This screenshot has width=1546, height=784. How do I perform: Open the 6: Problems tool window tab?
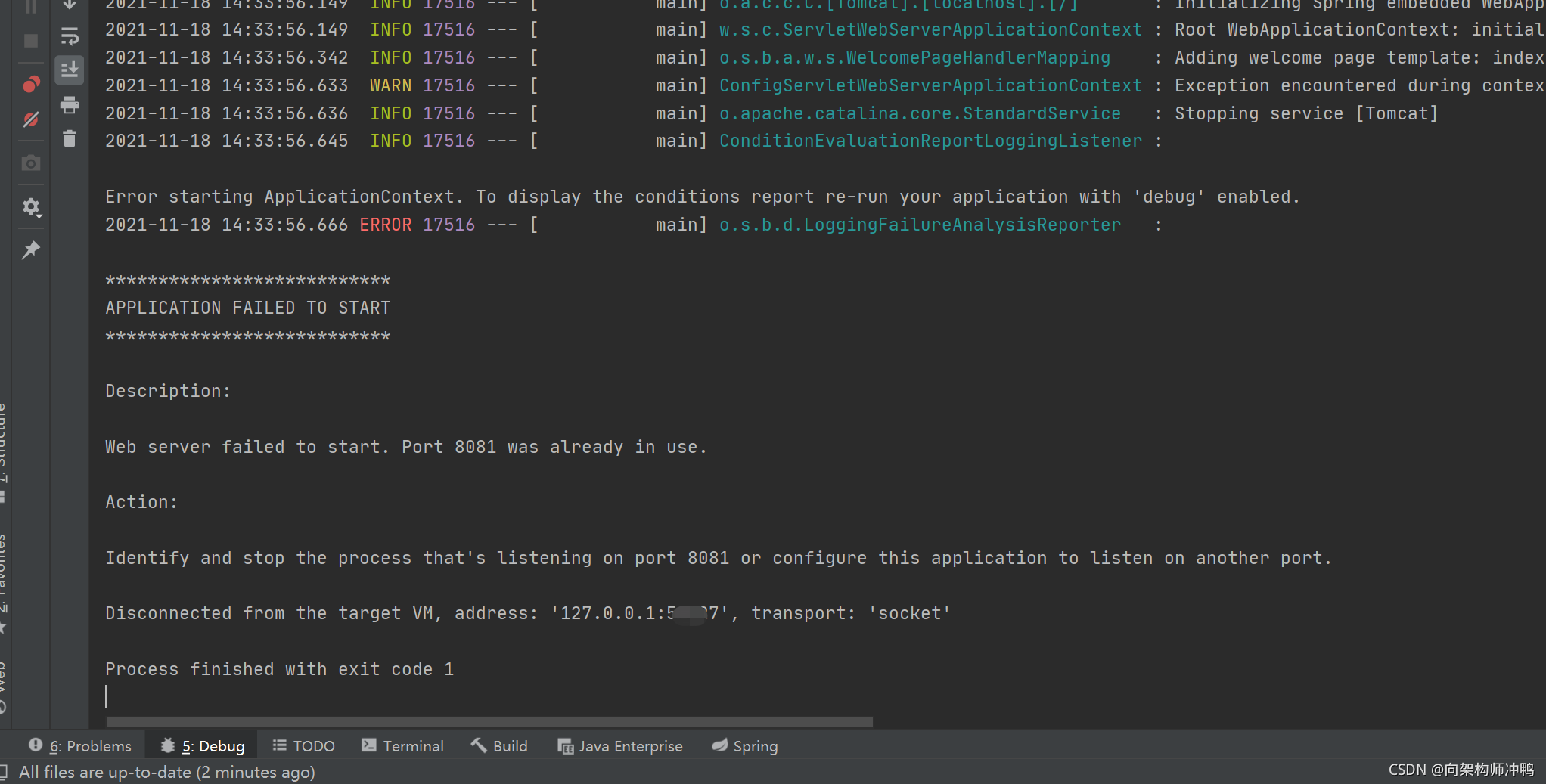click(x=80, y=746)
